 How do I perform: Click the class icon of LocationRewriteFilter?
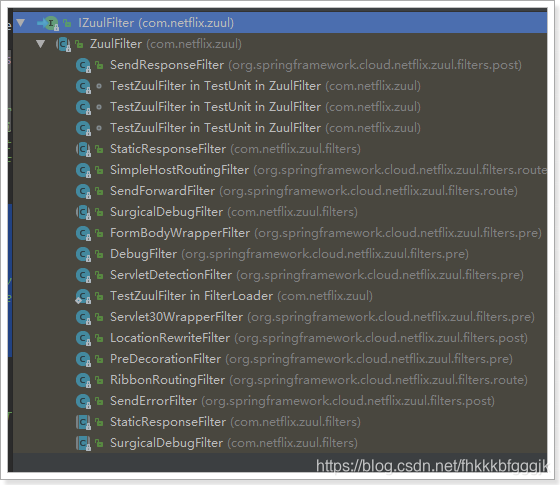[x=83, y=338]
